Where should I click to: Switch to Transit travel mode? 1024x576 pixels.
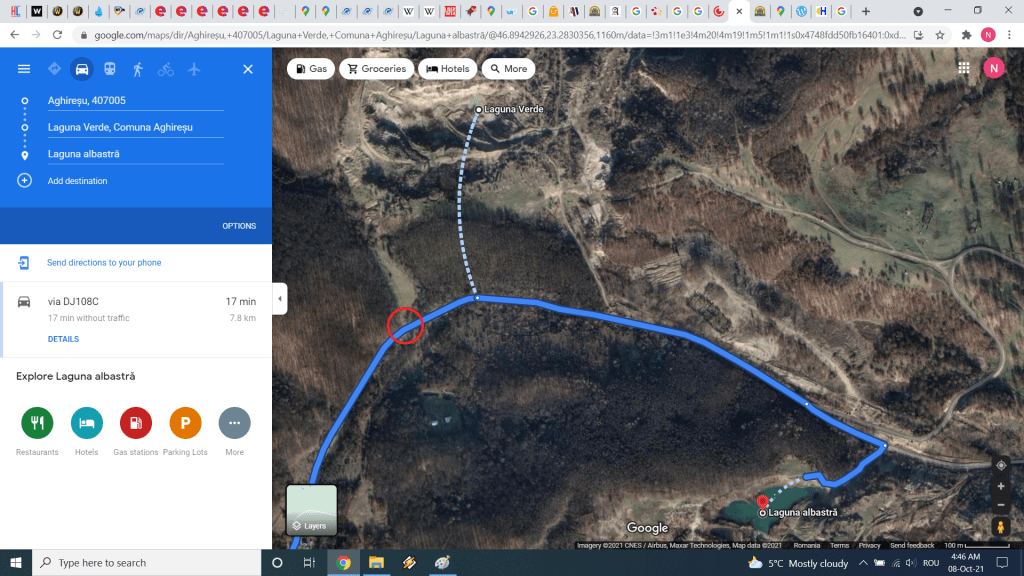(109, 69)
